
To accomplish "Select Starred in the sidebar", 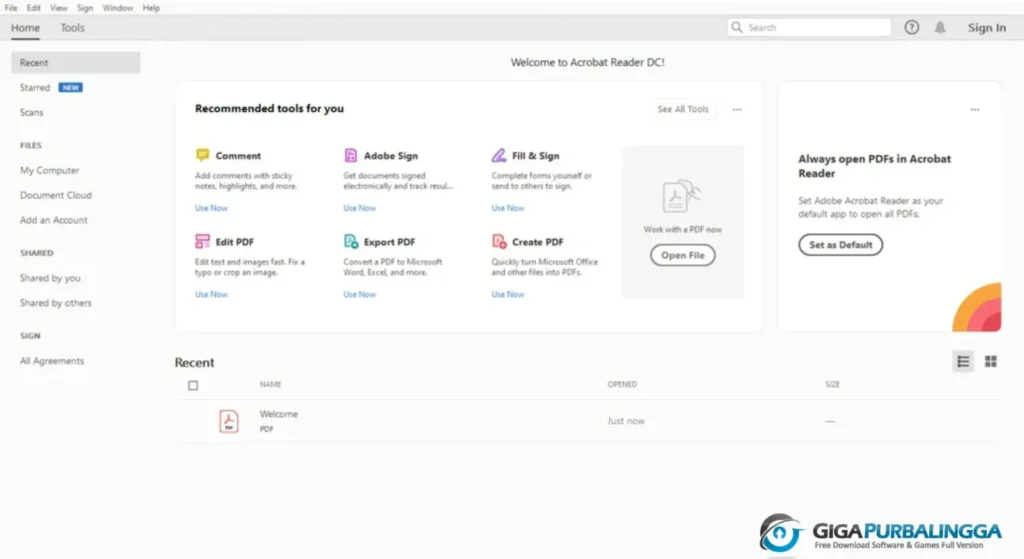I will pos(35,88).
